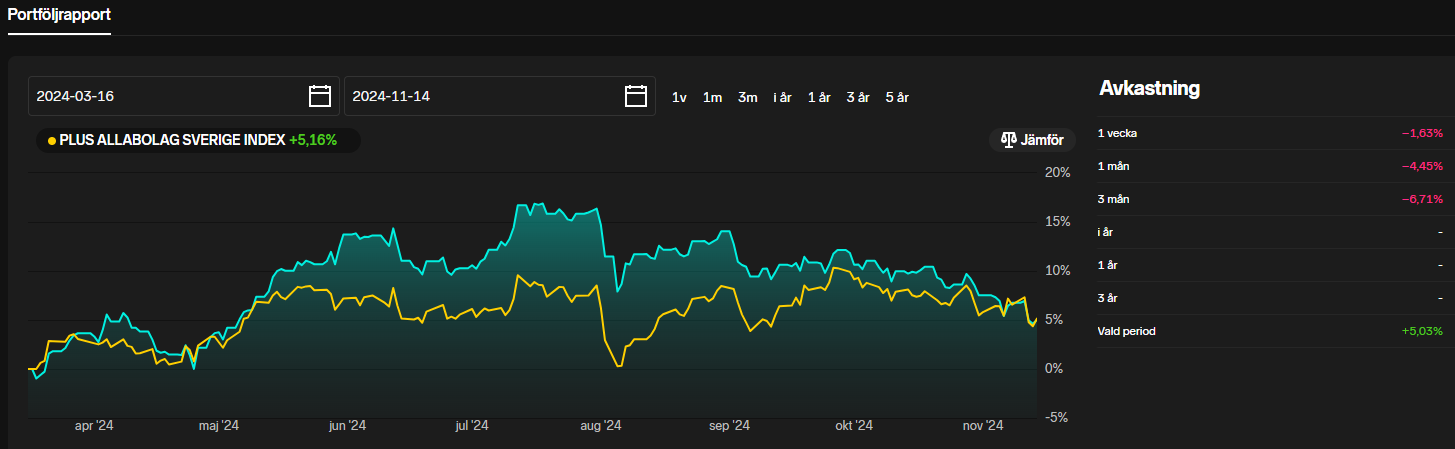The image size is (1455, 449).
Task: Click the Avkastning panel heading
Action: point(1149,88)
